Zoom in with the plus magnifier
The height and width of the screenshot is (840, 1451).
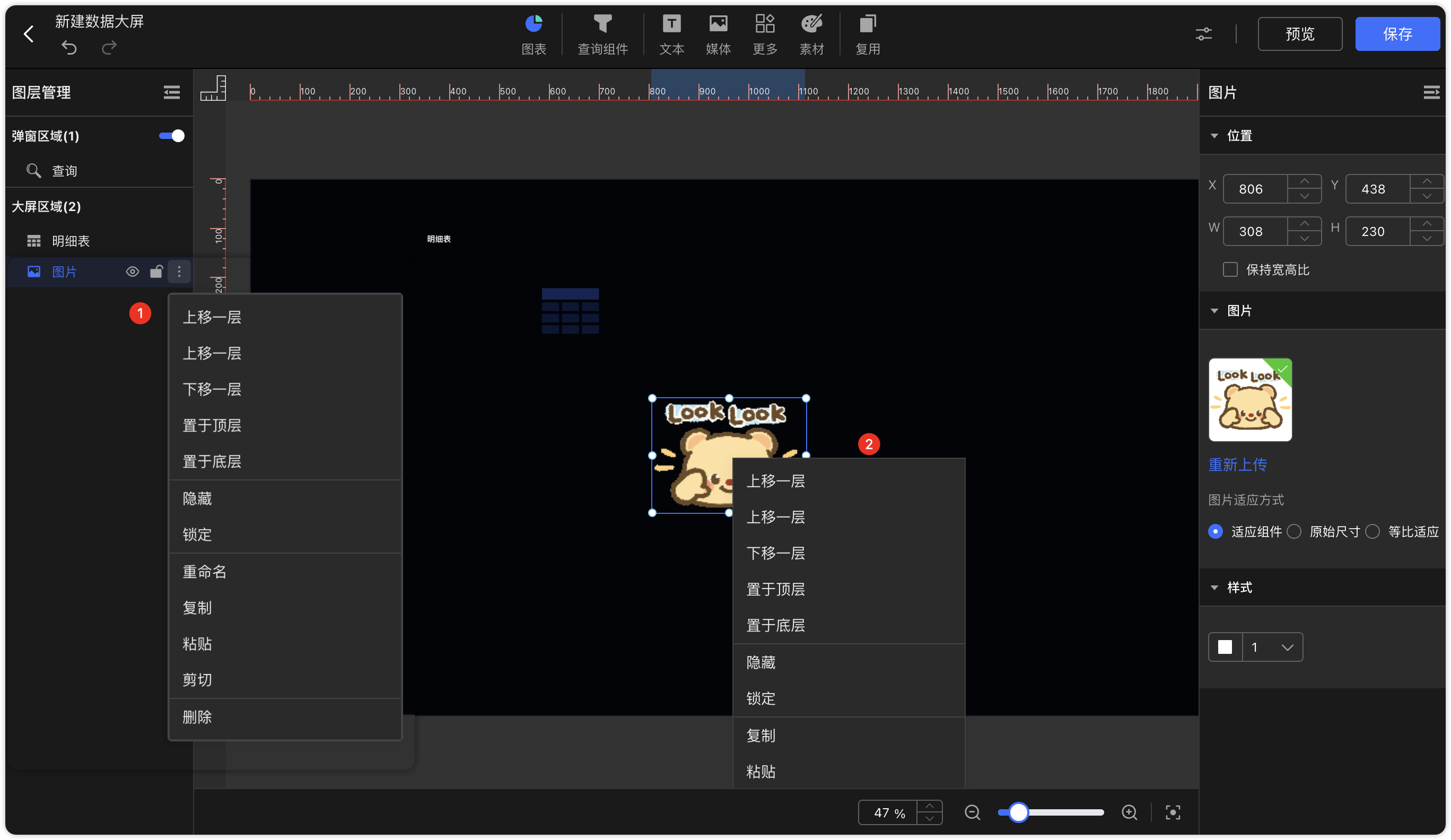(x=1129, y=812)
